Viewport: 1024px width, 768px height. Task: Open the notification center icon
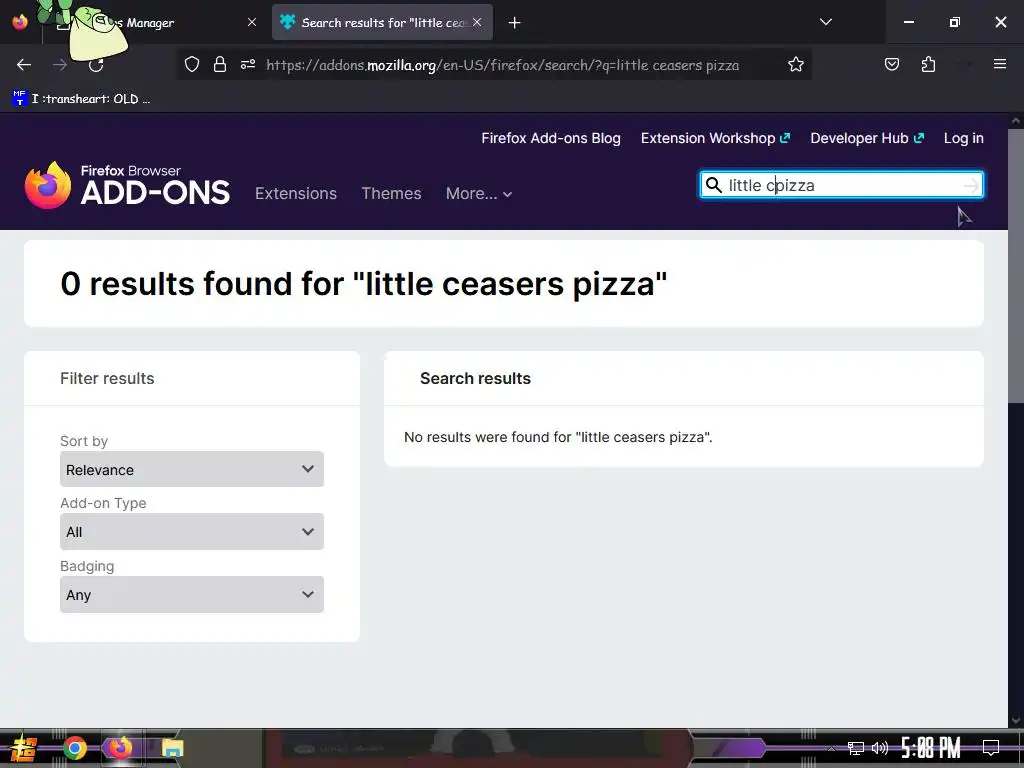[x=991, y=748]
